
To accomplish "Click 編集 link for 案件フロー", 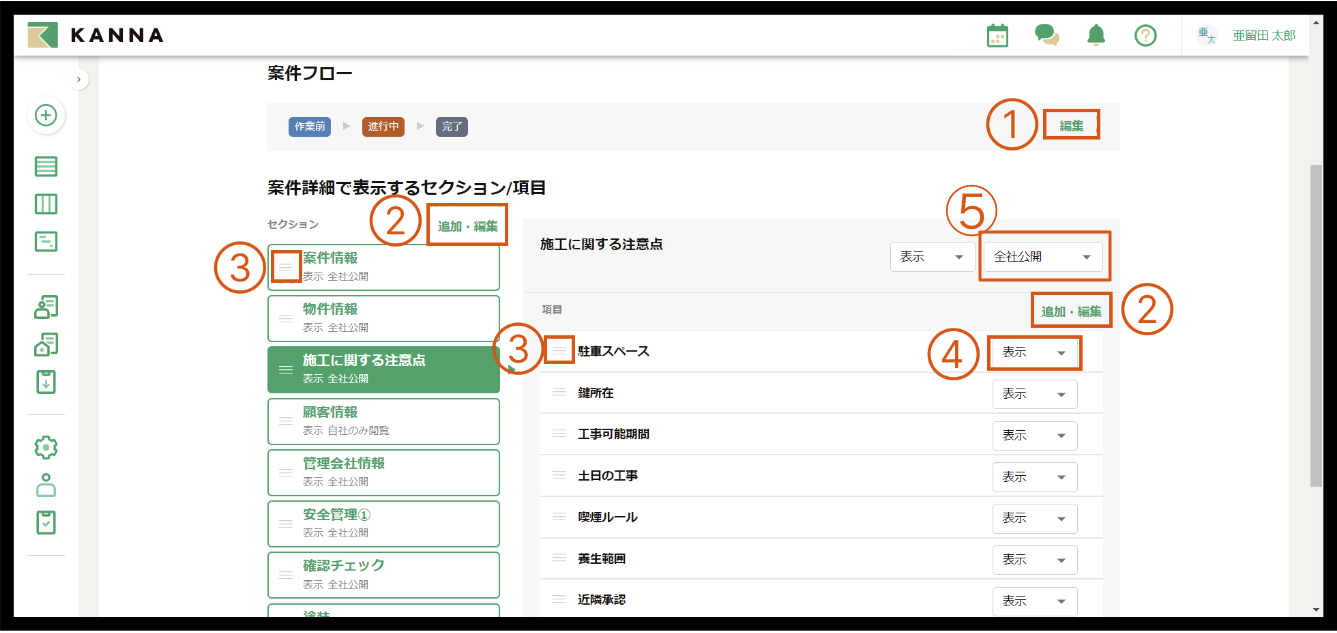I will [x=1071, y=126].
